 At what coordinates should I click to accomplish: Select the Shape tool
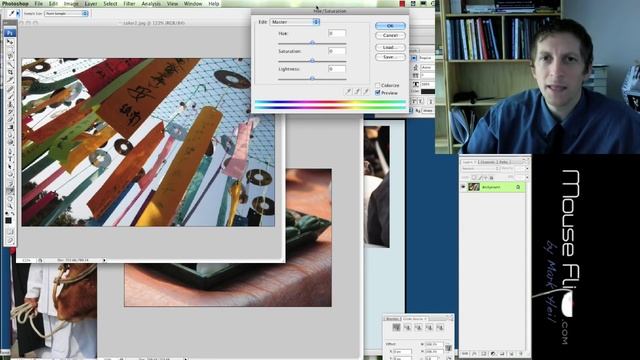tap(10, 174)
